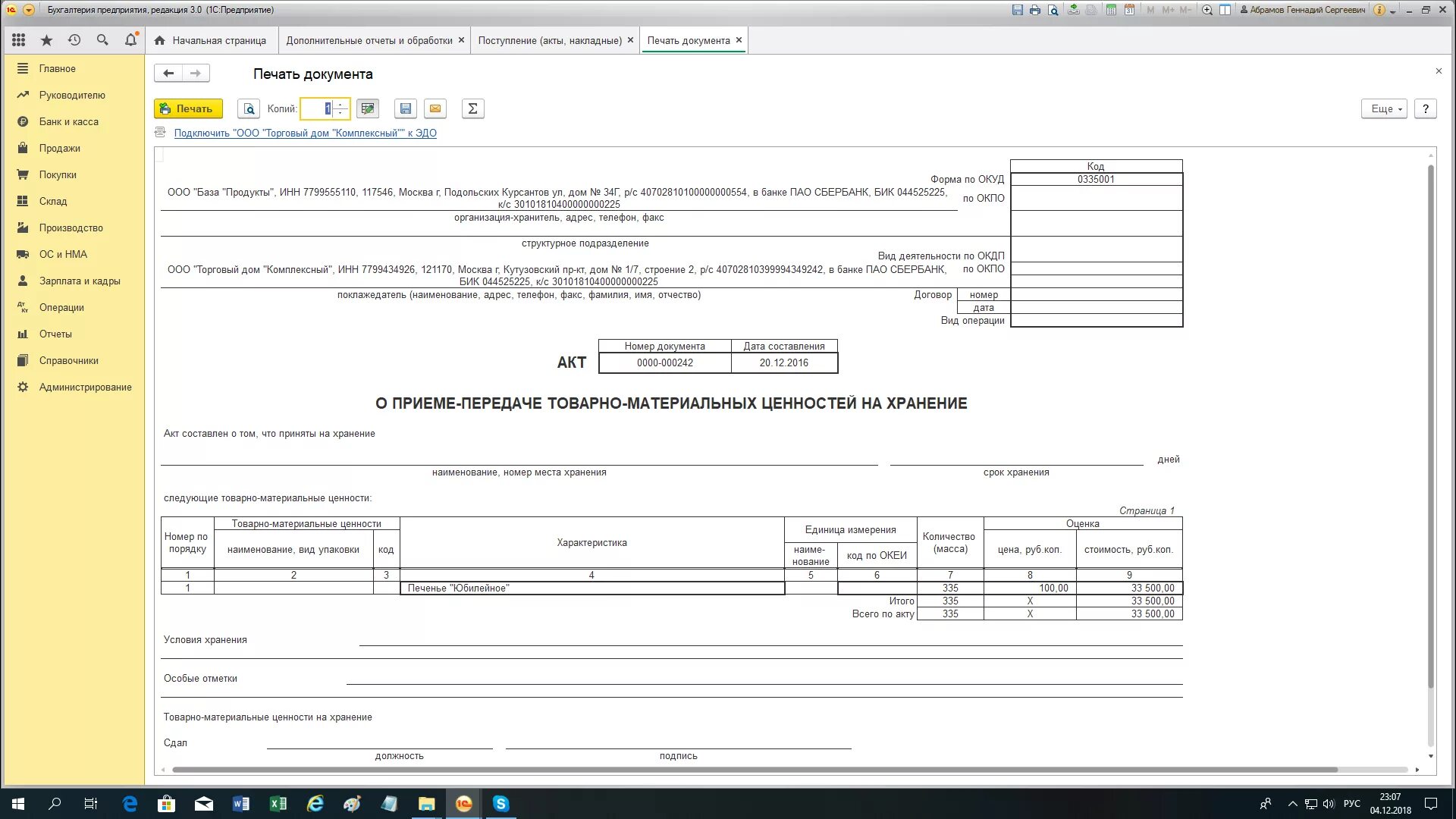Open History clock icon

click(x=74, y=40)
